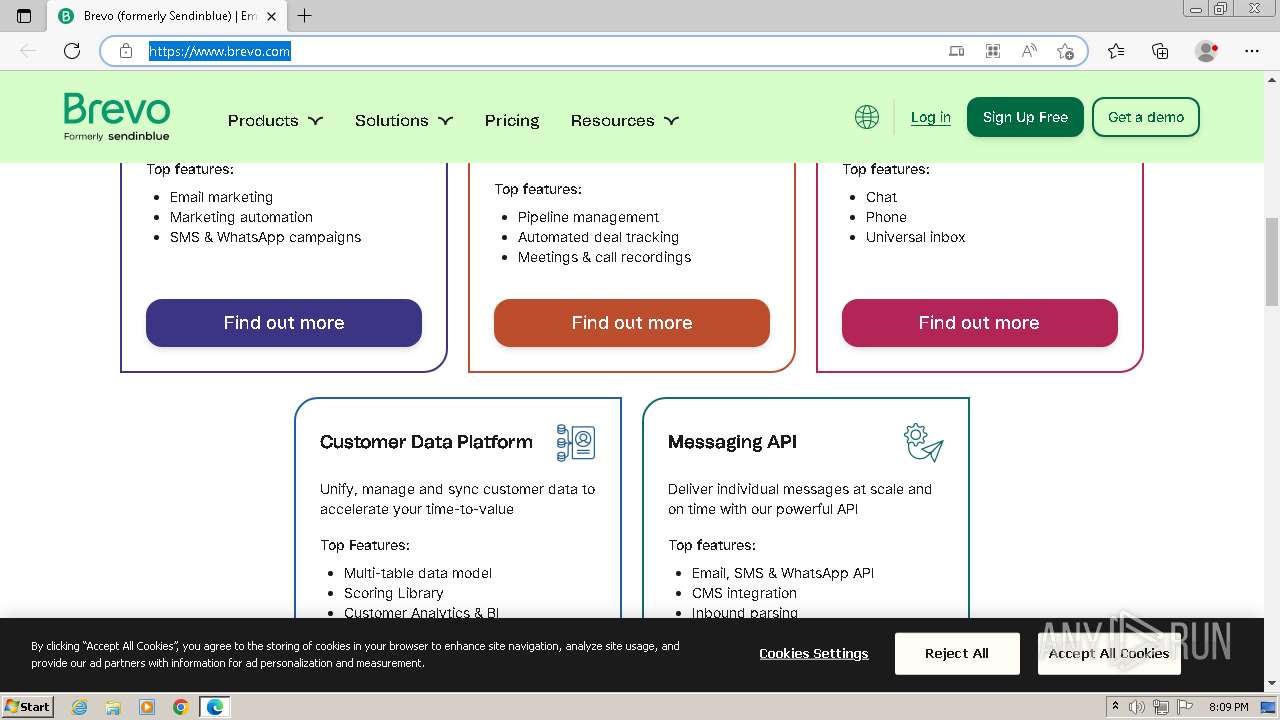
Task: Click Reject All cookies
Action: (957, 653)
